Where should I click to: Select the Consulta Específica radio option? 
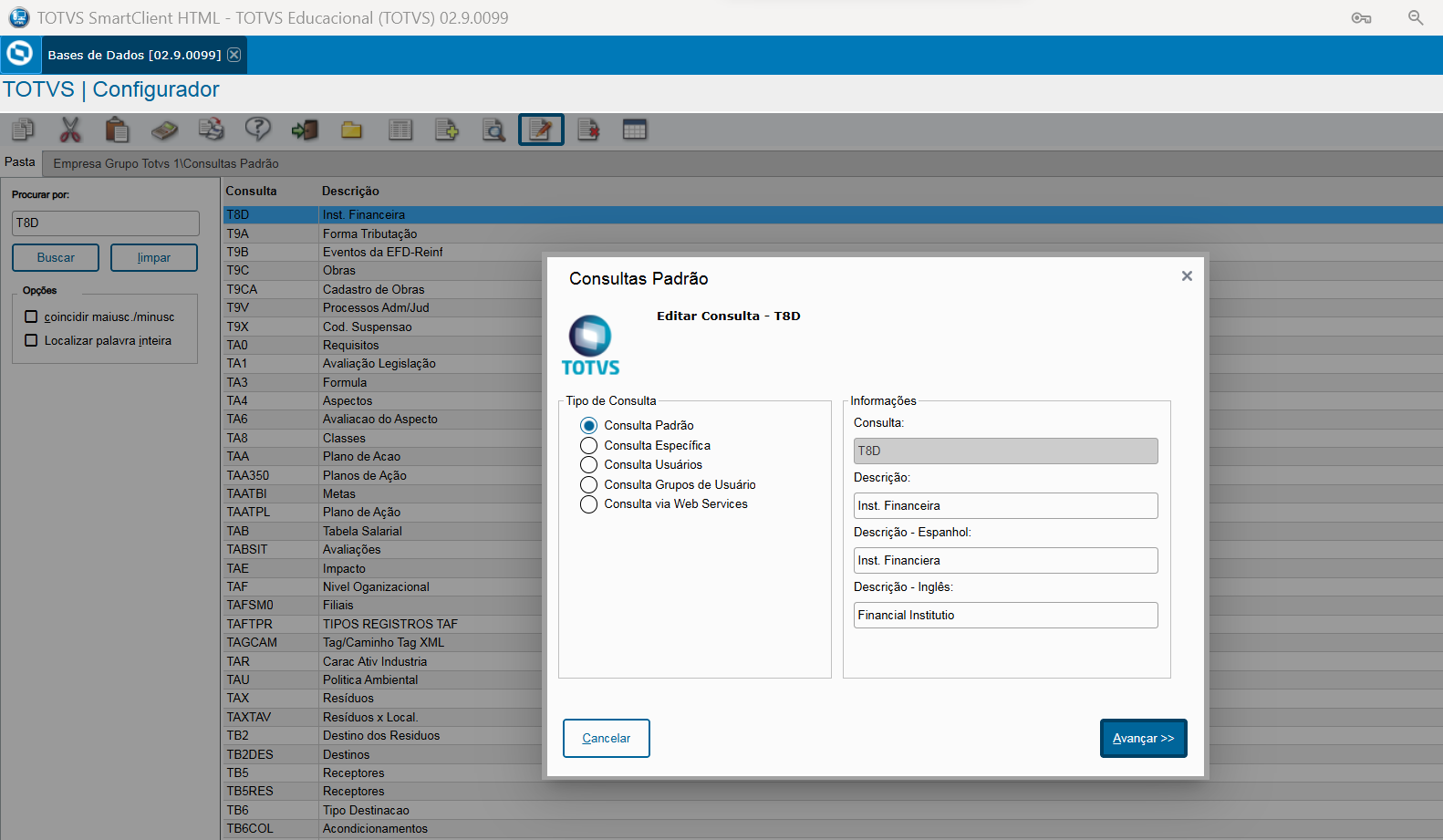(x=589, y=445)
